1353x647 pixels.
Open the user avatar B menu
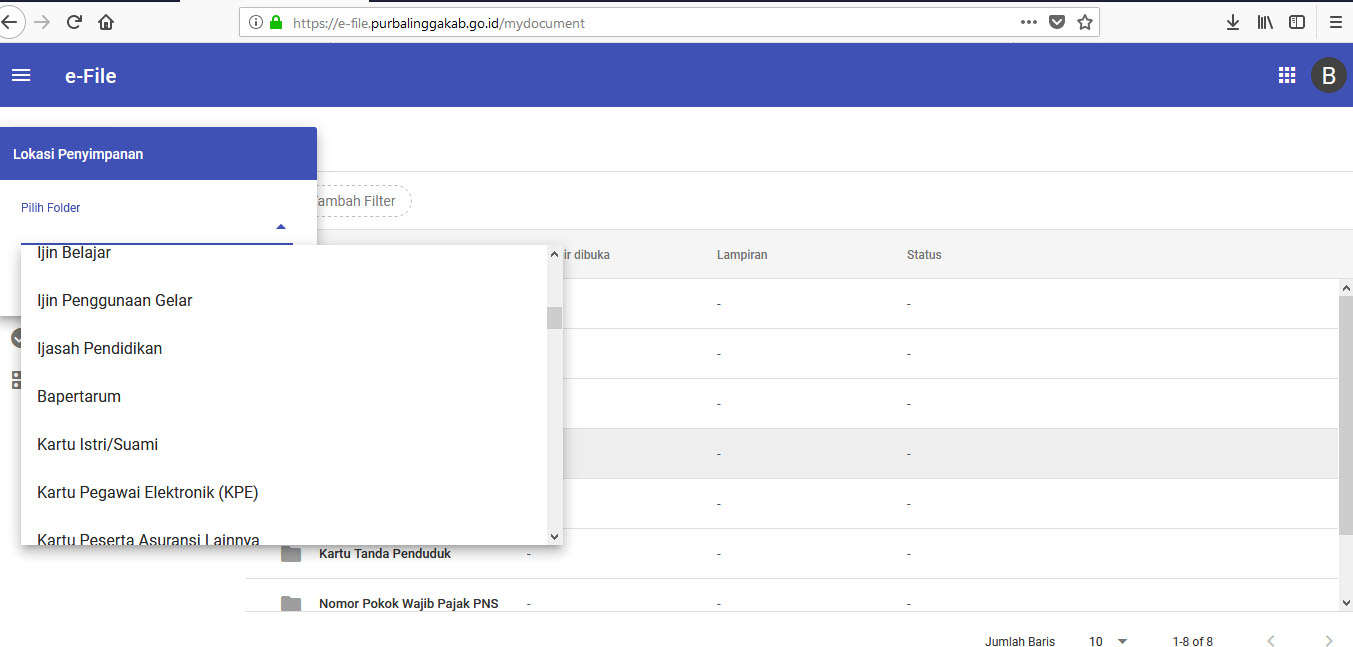tap(1329, 75)
